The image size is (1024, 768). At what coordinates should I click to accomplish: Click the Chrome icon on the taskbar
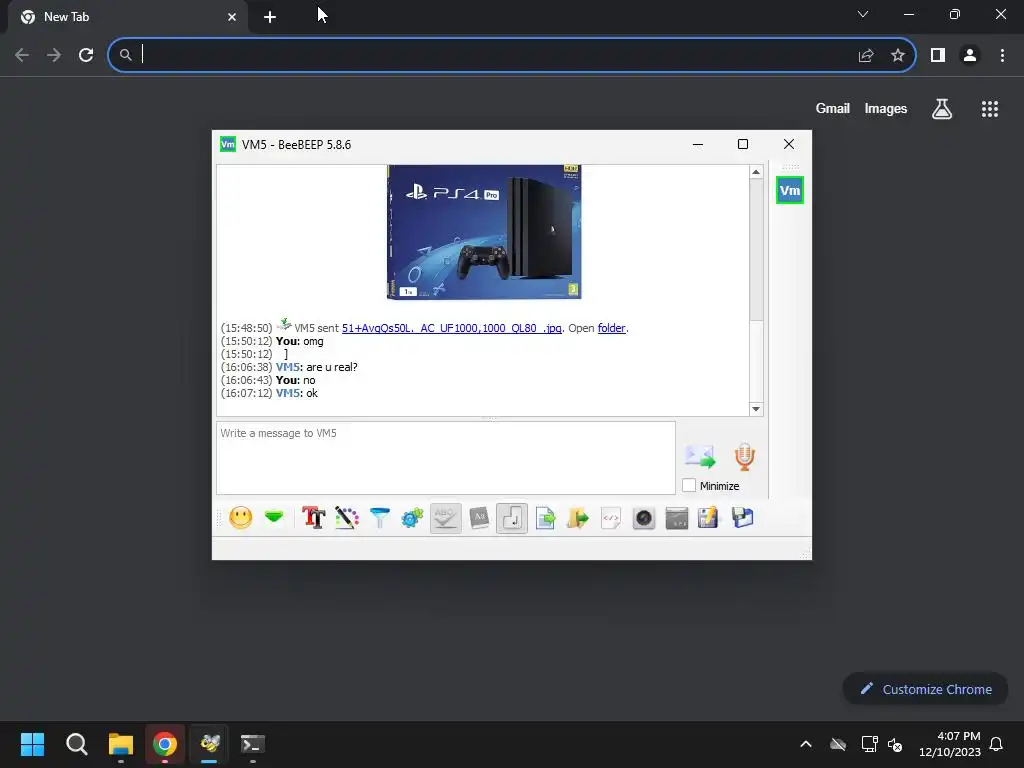pos(165,744)
